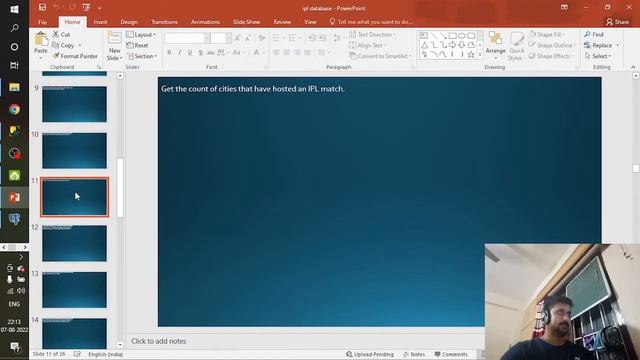Open Chrome from the taskbar
Viewport: 640px width, 360px height.
click(14, 109)
